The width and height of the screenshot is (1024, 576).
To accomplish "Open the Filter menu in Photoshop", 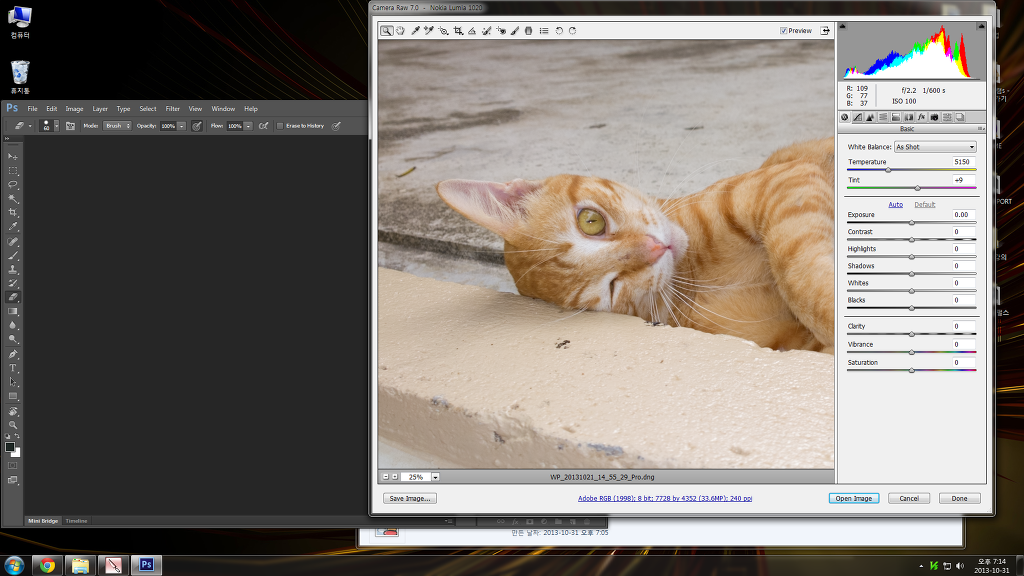I will coord(173,109).
